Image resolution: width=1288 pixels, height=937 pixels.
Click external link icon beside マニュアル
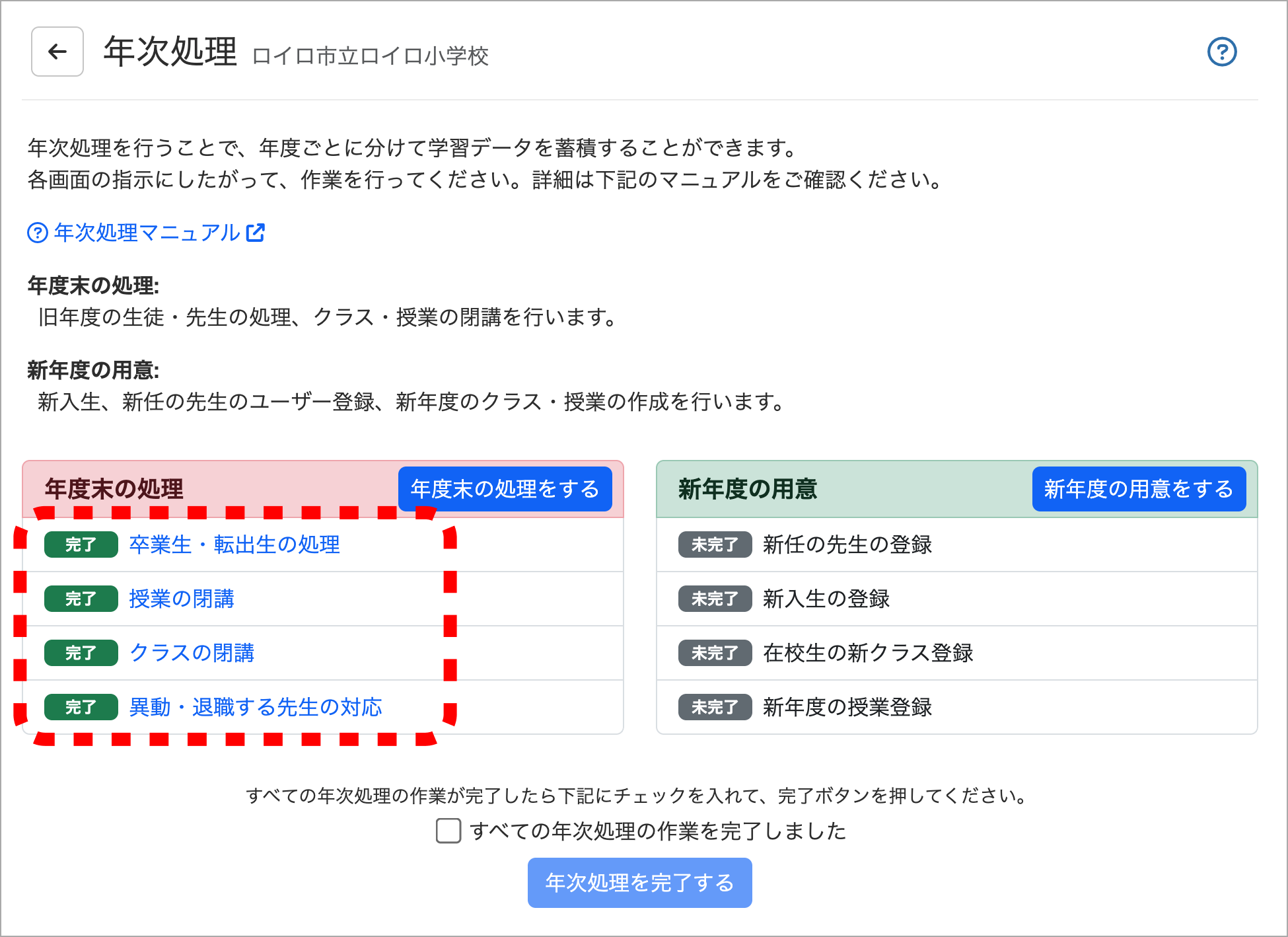coord(256,233)
